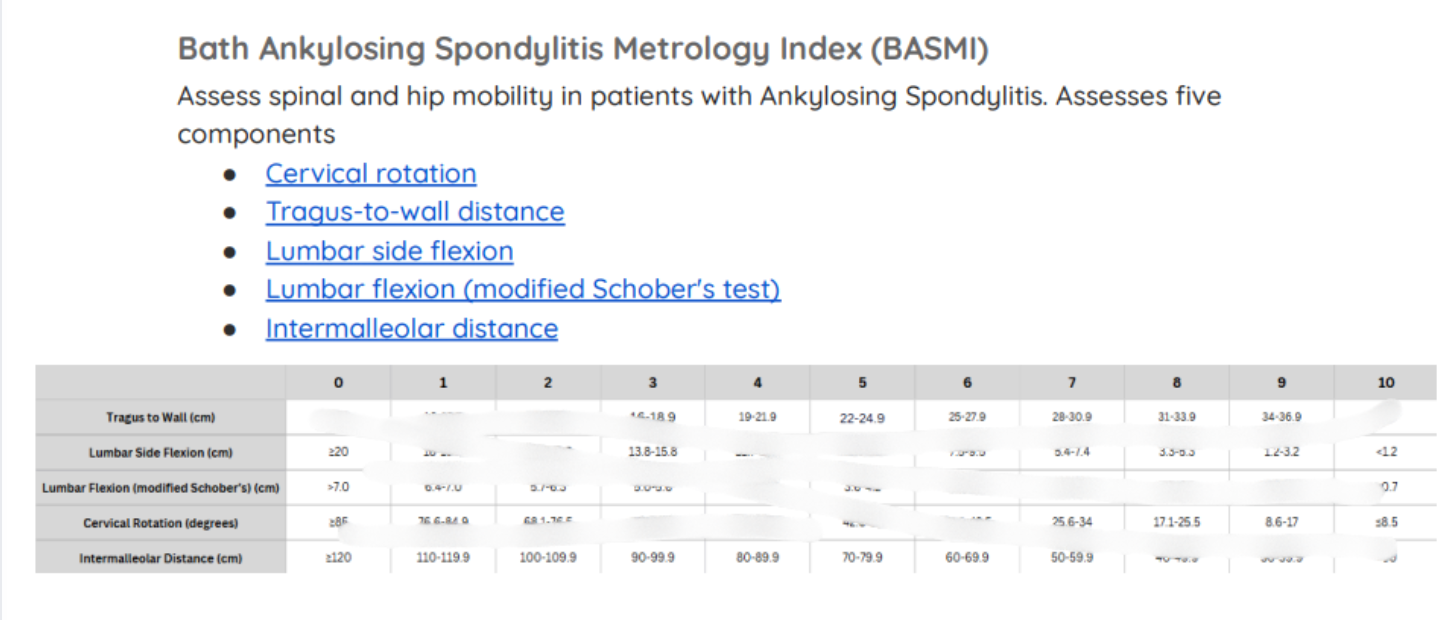
Task: Select the 17.1-25.5 cervical rotation cell
Action: [1176, 522]
